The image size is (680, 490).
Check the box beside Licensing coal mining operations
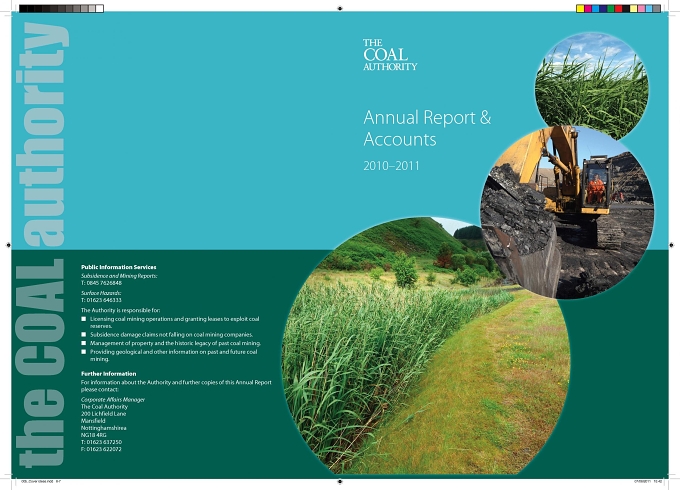point(84,319)
